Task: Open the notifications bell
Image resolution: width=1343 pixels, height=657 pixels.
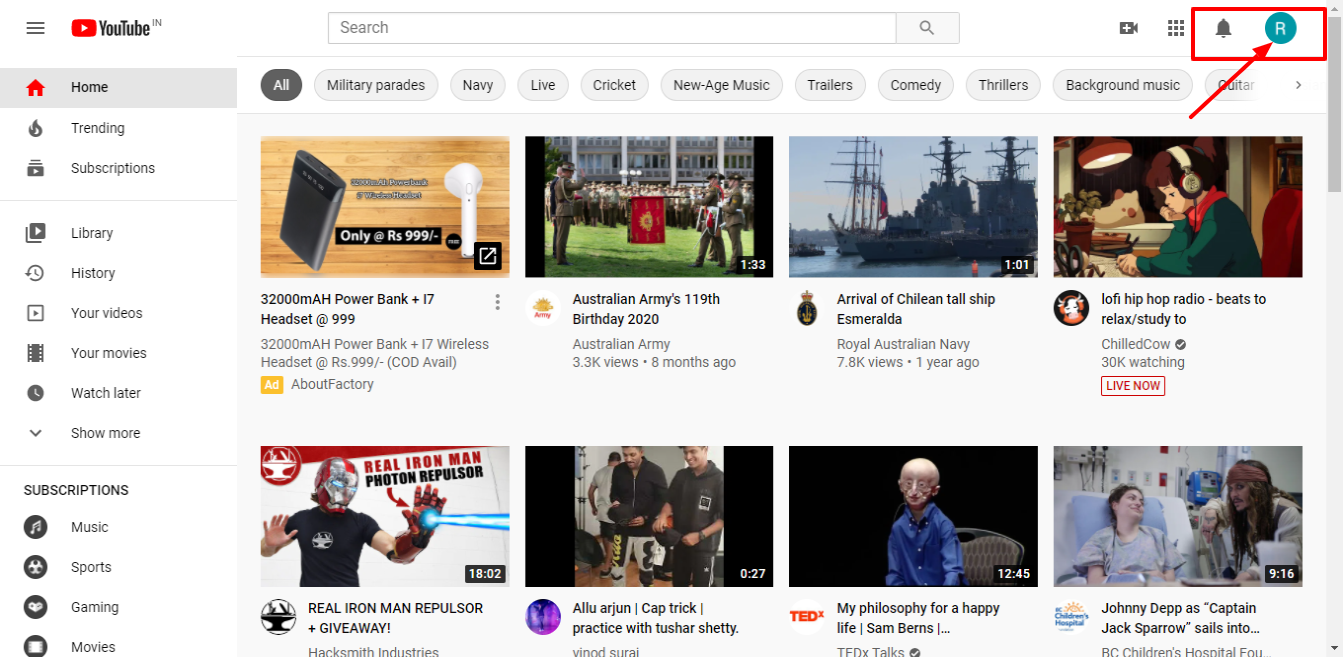Action: [x=1223, y=28]
